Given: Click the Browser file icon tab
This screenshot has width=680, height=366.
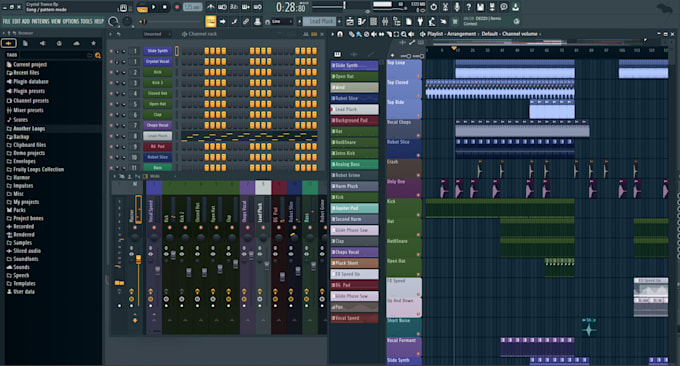Looking at the screenshot, I should click(x=25, y=43).
